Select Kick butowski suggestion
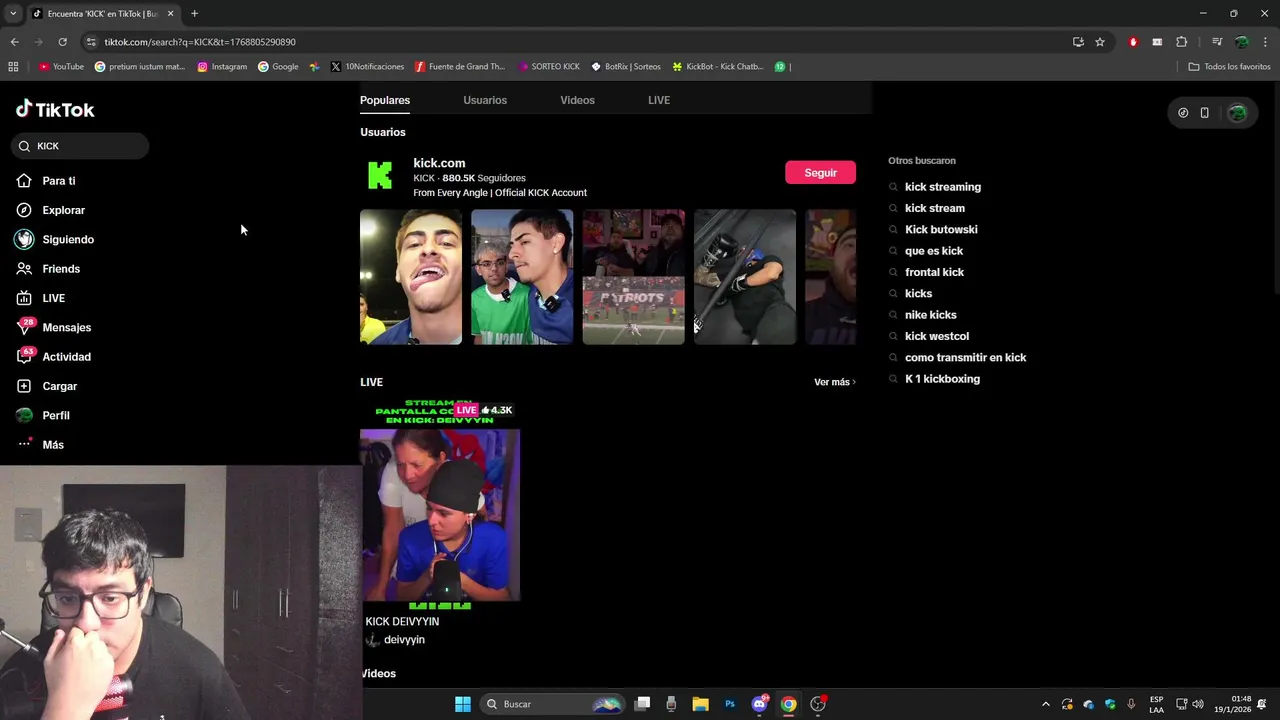1280x720 pixels. point(941,230)
